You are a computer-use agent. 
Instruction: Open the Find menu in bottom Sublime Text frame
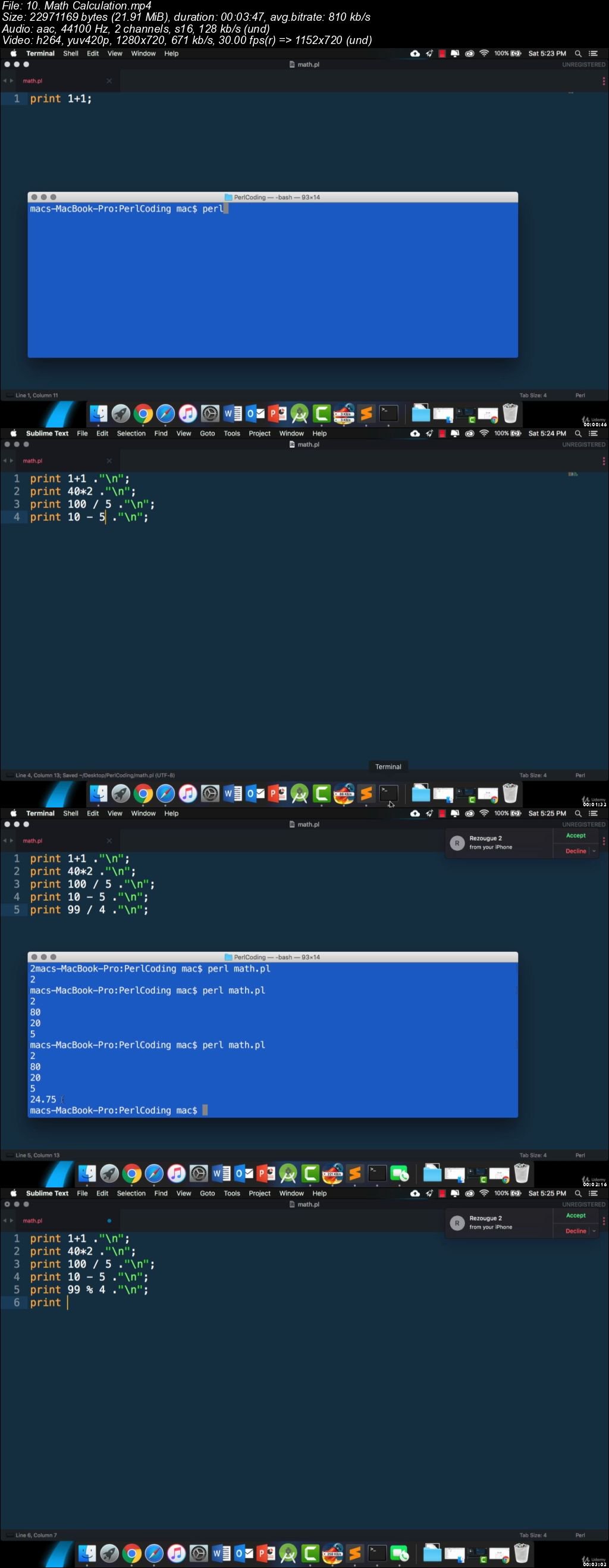(x=161, y=1193)
